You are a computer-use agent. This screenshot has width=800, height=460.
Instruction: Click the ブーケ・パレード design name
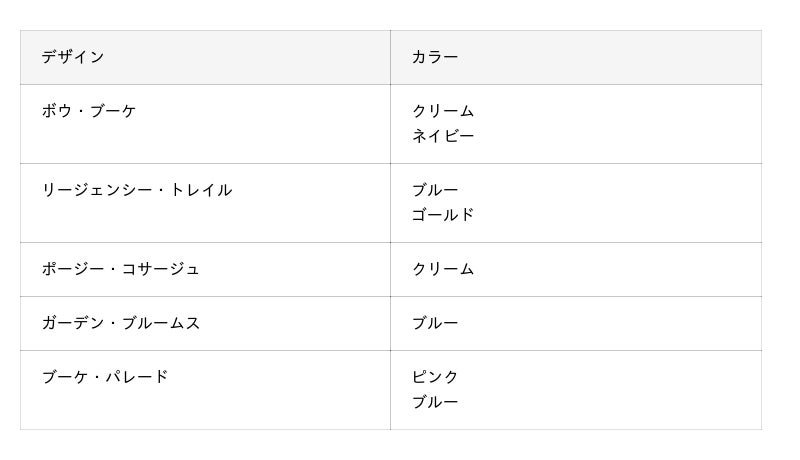click(x=105, y=377)
